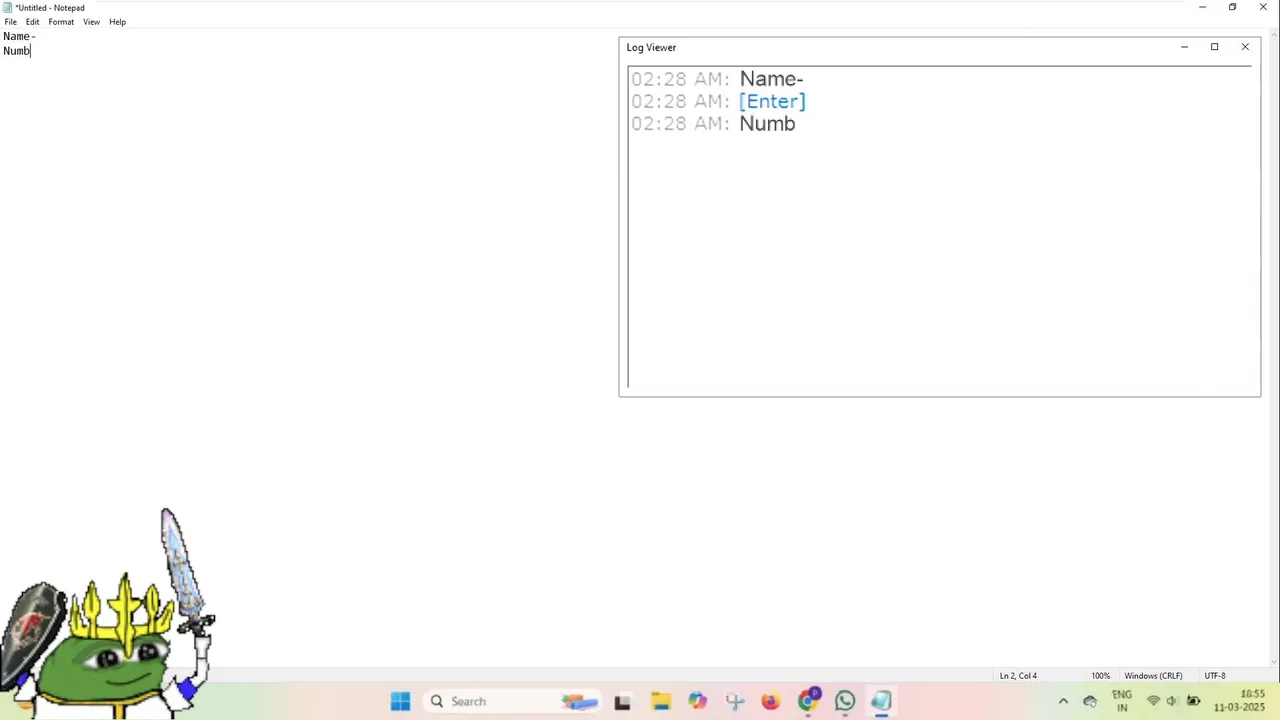Click 'Ln 2, Col 4' in status bar

click(1018, 676)
